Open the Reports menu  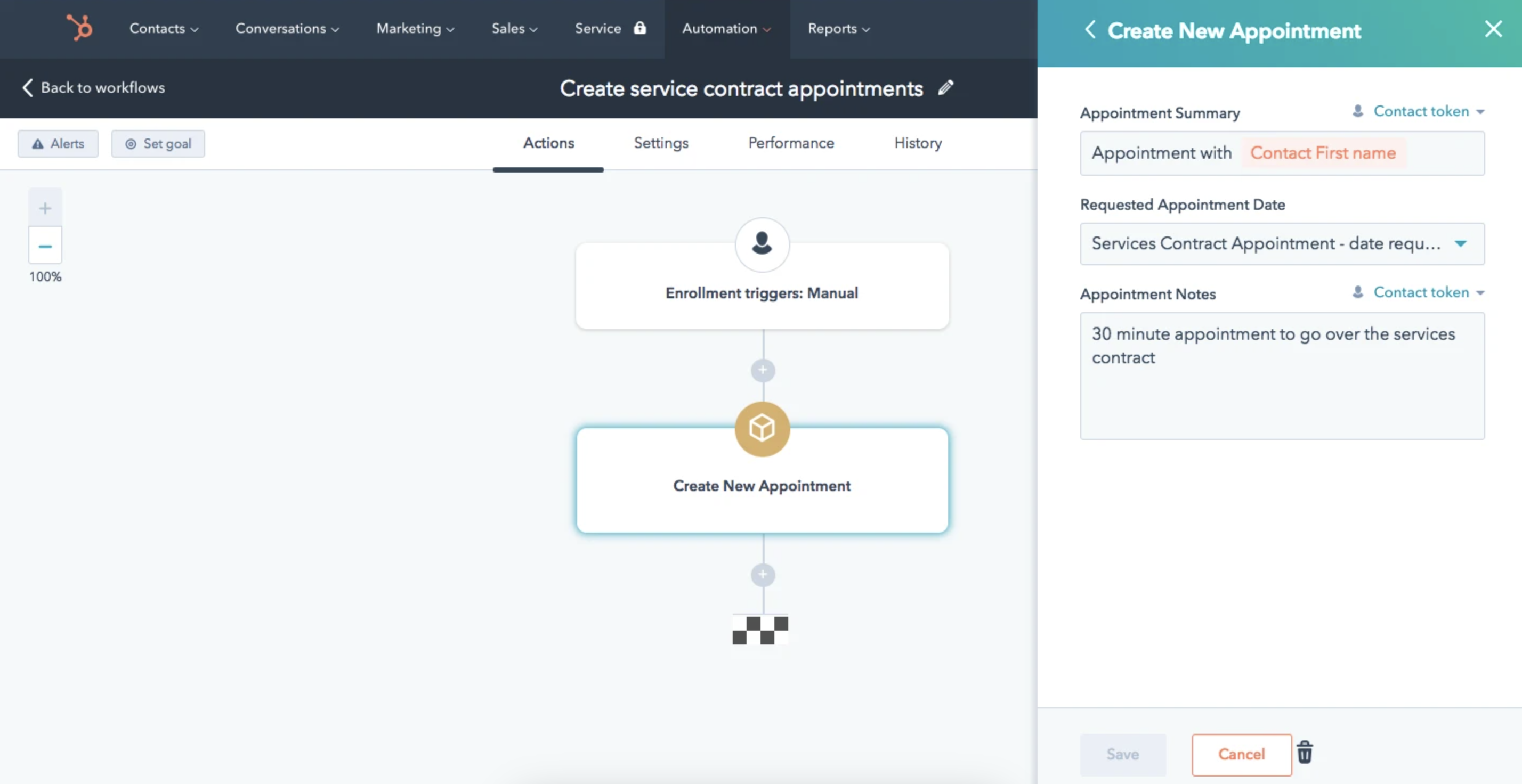[x=838, y=28]
